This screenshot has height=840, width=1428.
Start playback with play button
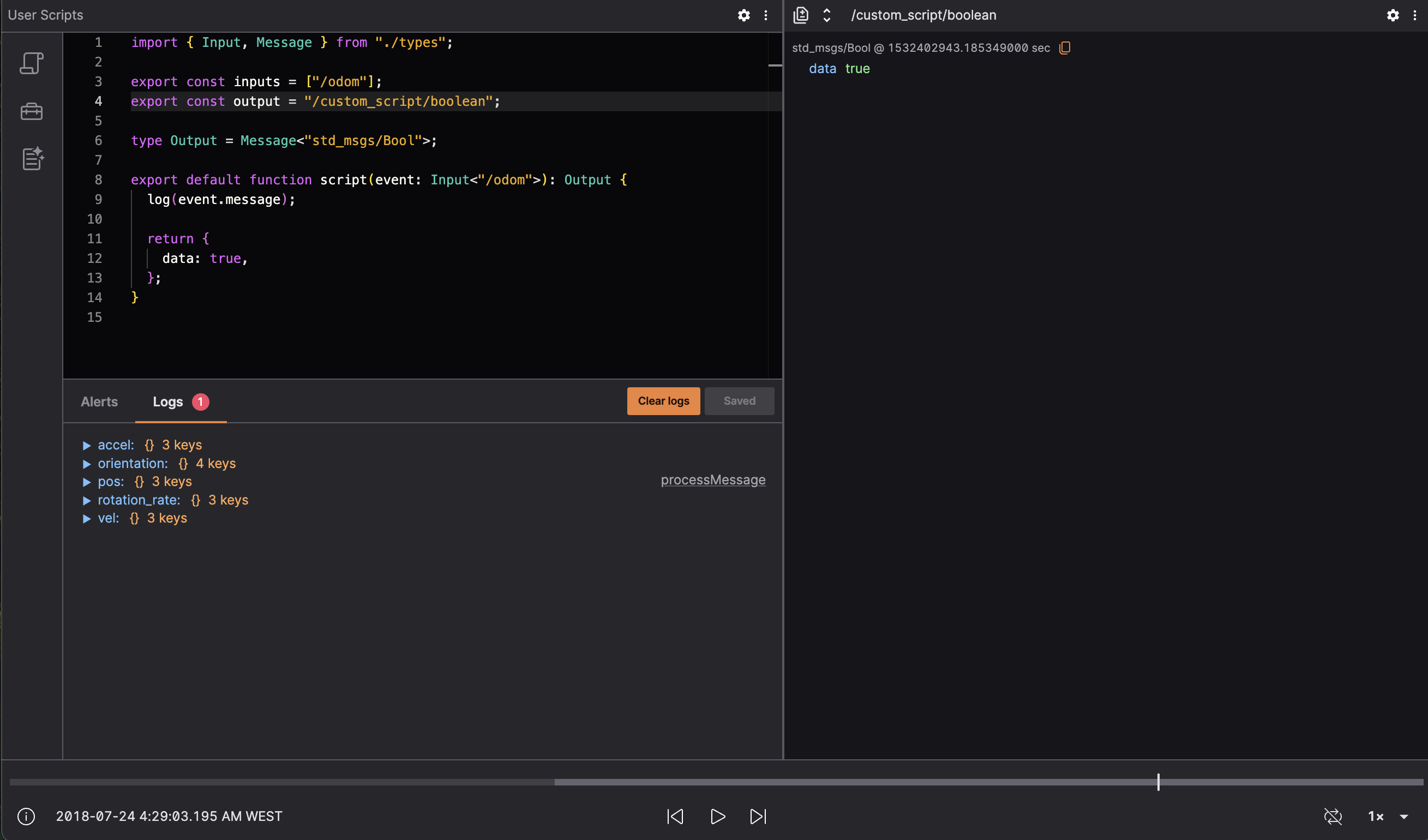(x=717, y=816)
